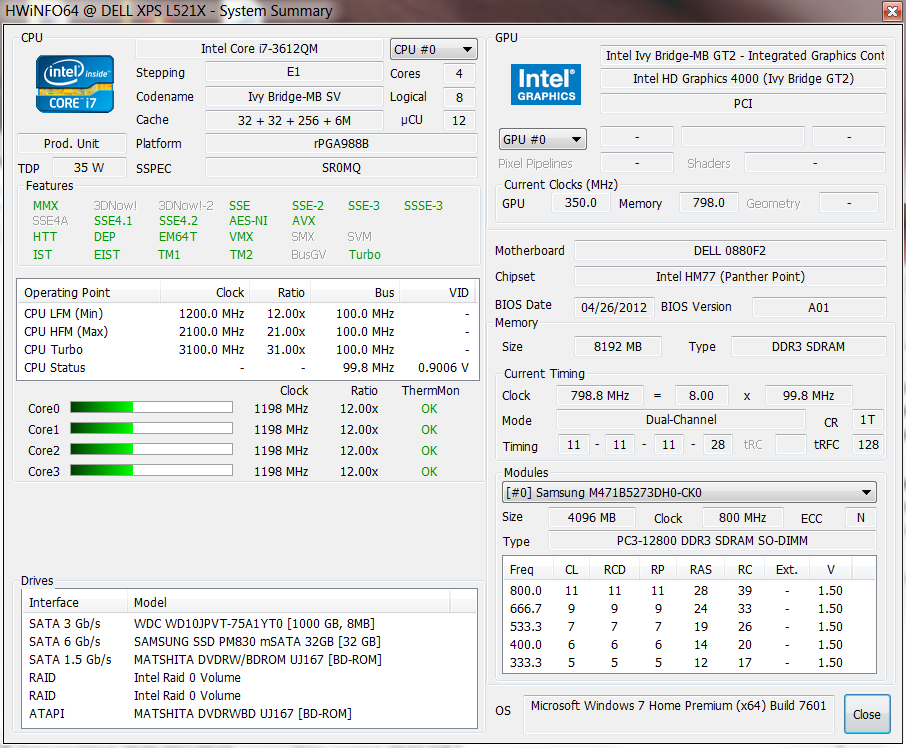Screen dimensions: 906x748
Task: Click the SSE4.2 feature label
Action: [x=178, y=221]
